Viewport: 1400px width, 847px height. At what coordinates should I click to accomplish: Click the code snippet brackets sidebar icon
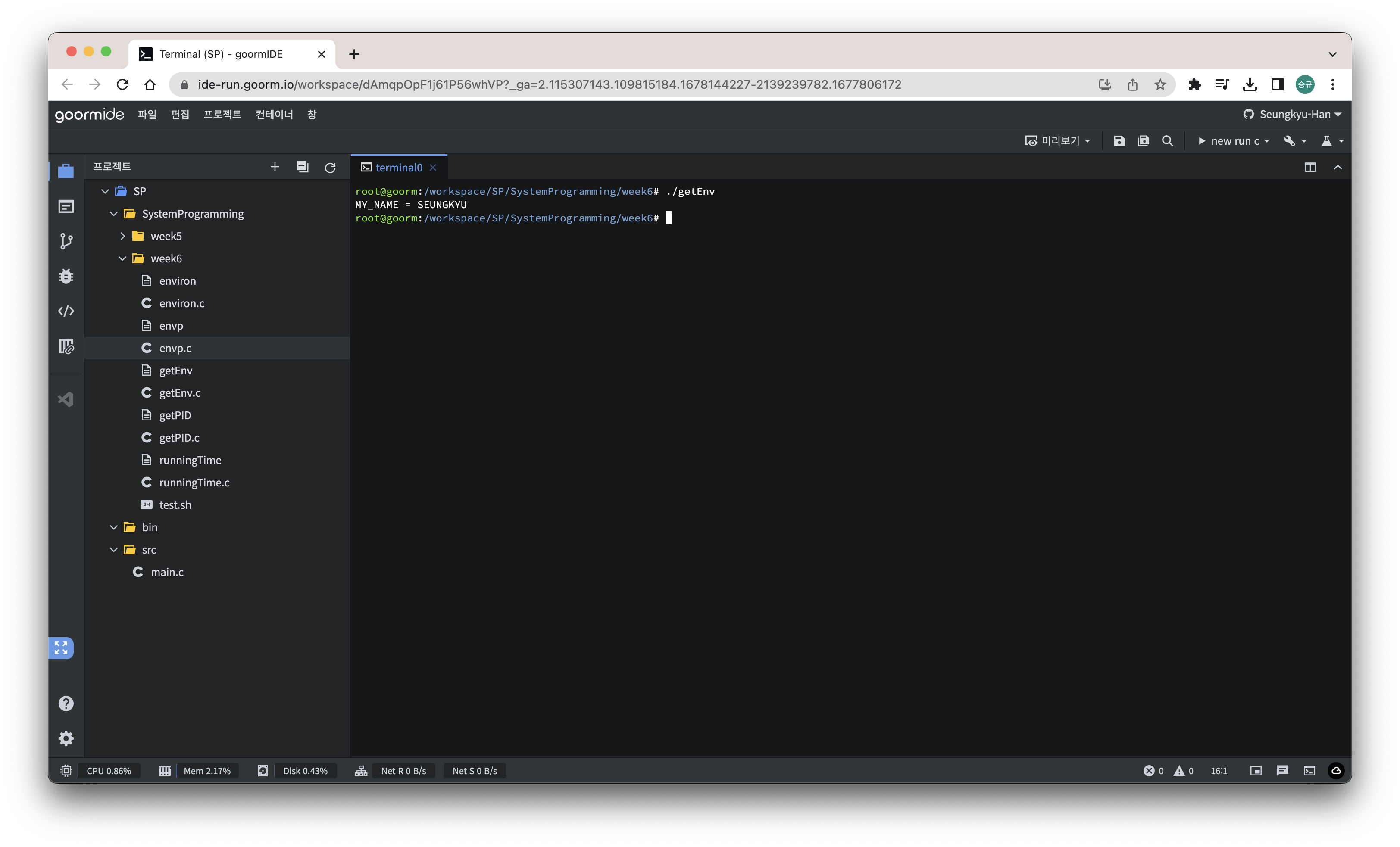coord(66,311)
